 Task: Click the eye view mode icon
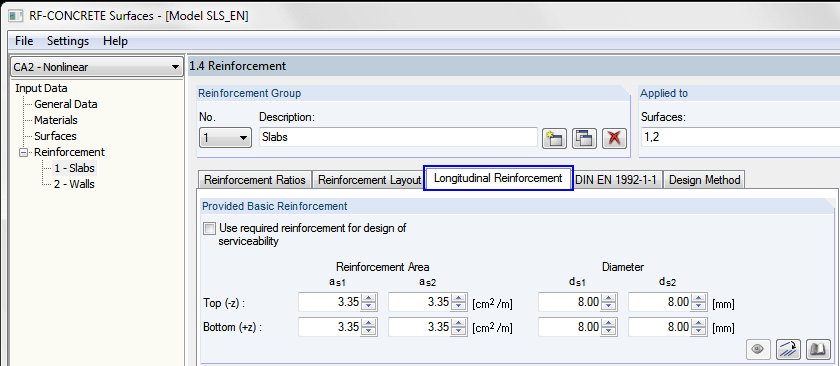click(758, 349)
